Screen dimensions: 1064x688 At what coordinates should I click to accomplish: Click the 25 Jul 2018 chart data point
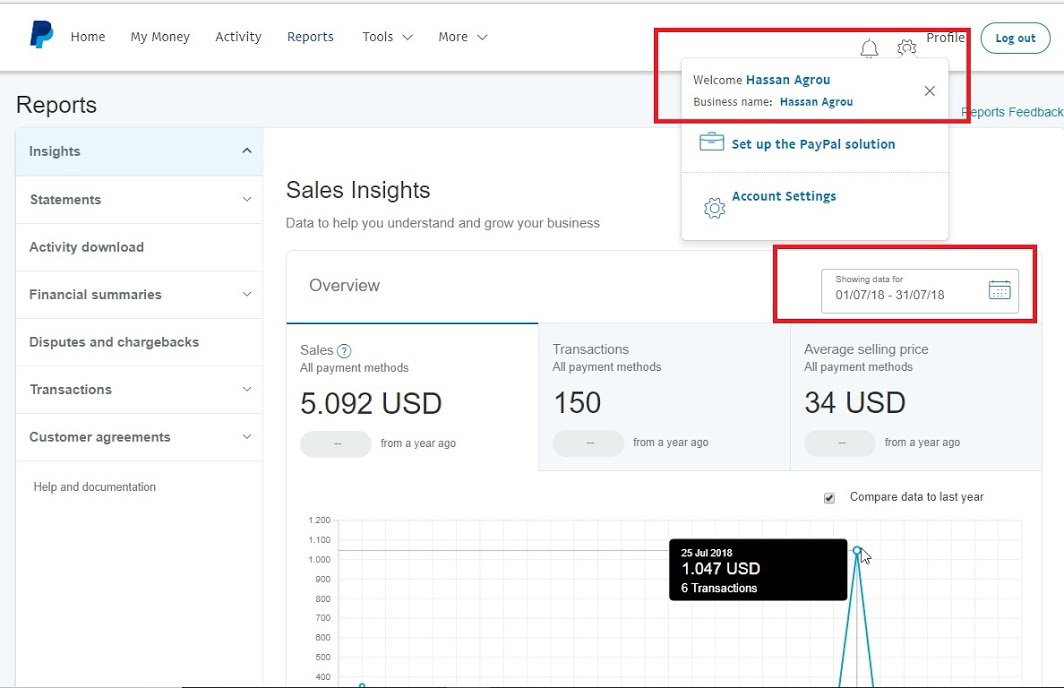tap(857, 550)
